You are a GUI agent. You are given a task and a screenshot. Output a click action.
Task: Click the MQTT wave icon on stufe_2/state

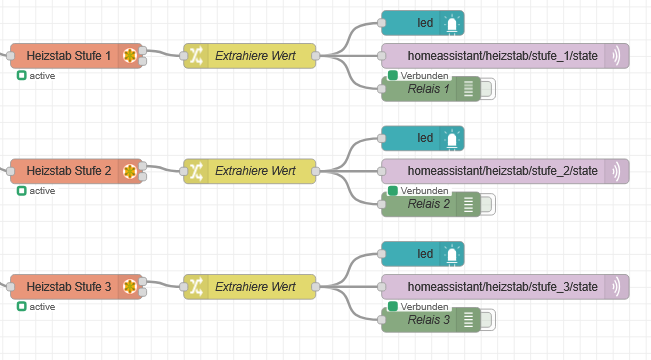[617, 171]
